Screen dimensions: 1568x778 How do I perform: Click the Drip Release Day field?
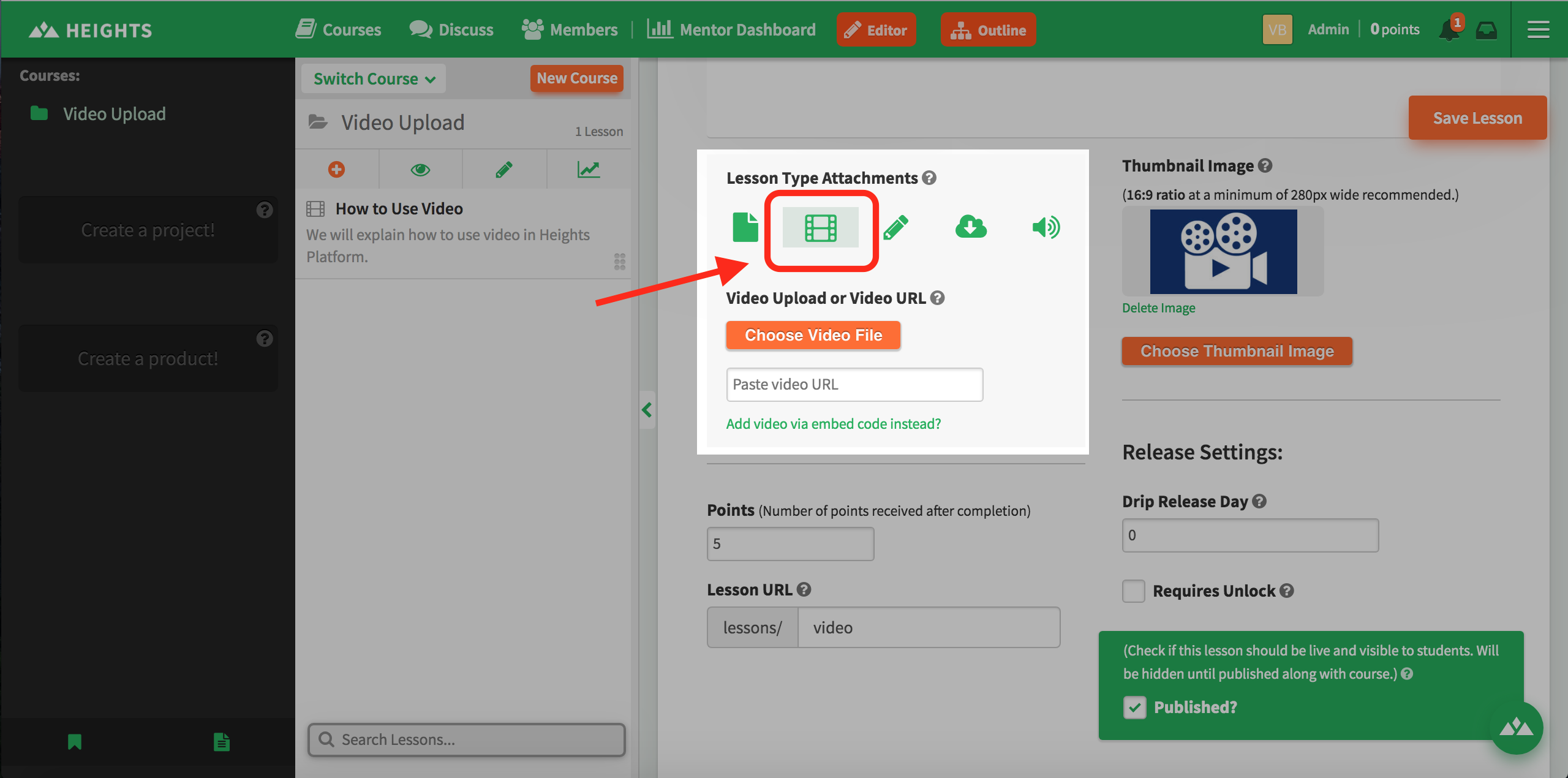pos(1250,535)
